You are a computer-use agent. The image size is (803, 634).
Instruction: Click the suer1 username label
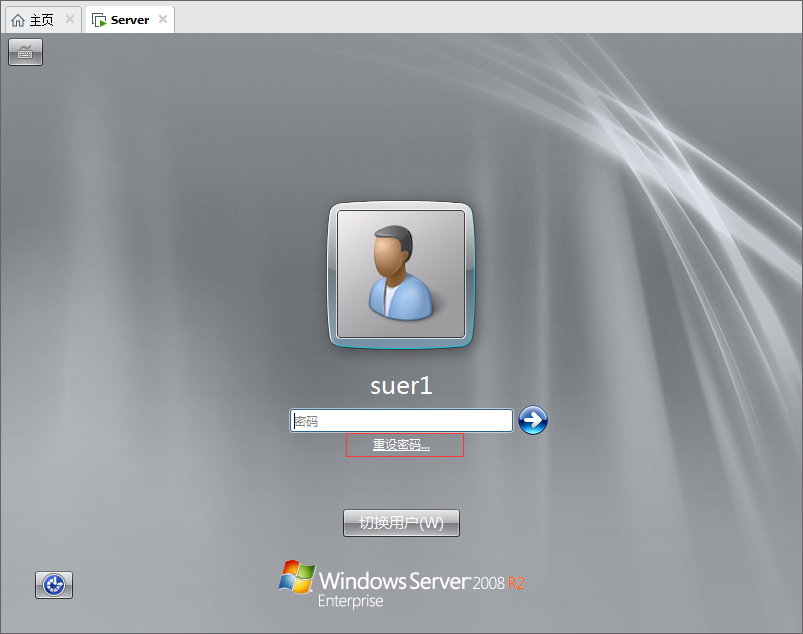tap(401, 386)
